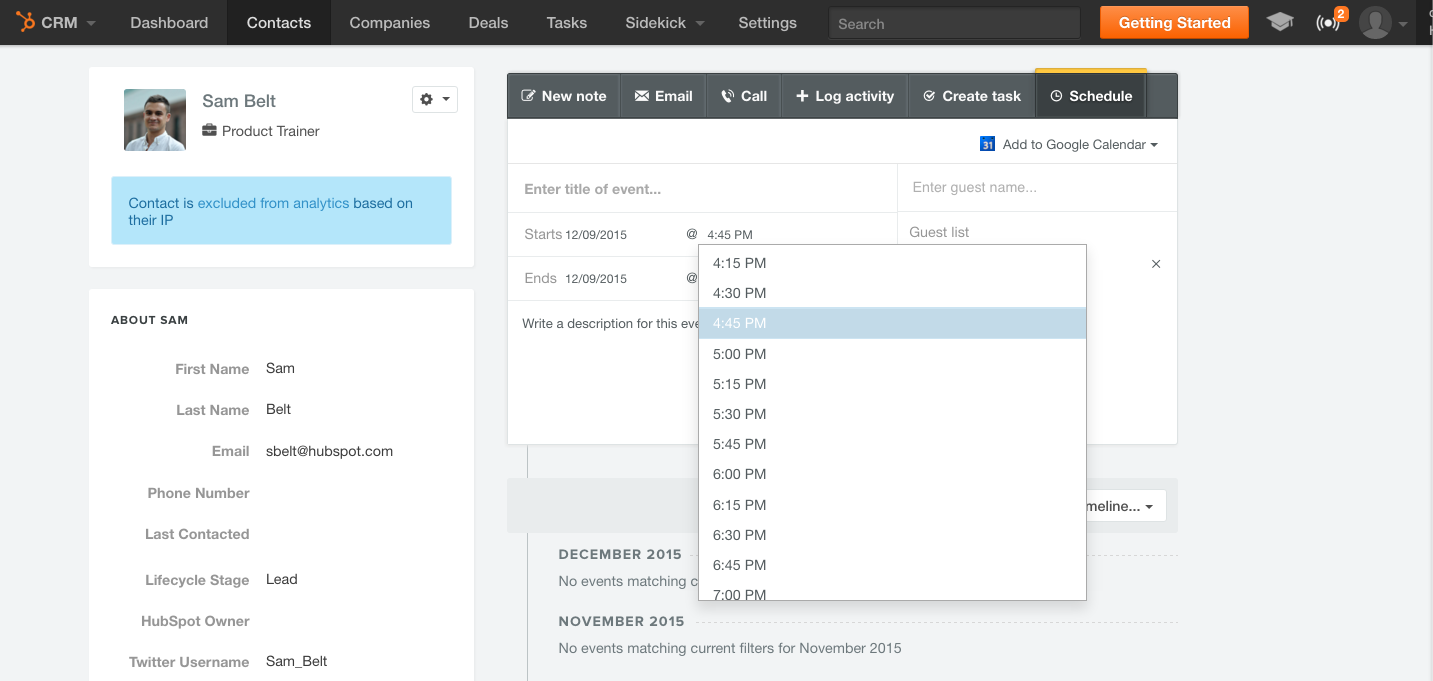
Task: Click the Google Calendar icon
Action: click(x=987, y=144)
